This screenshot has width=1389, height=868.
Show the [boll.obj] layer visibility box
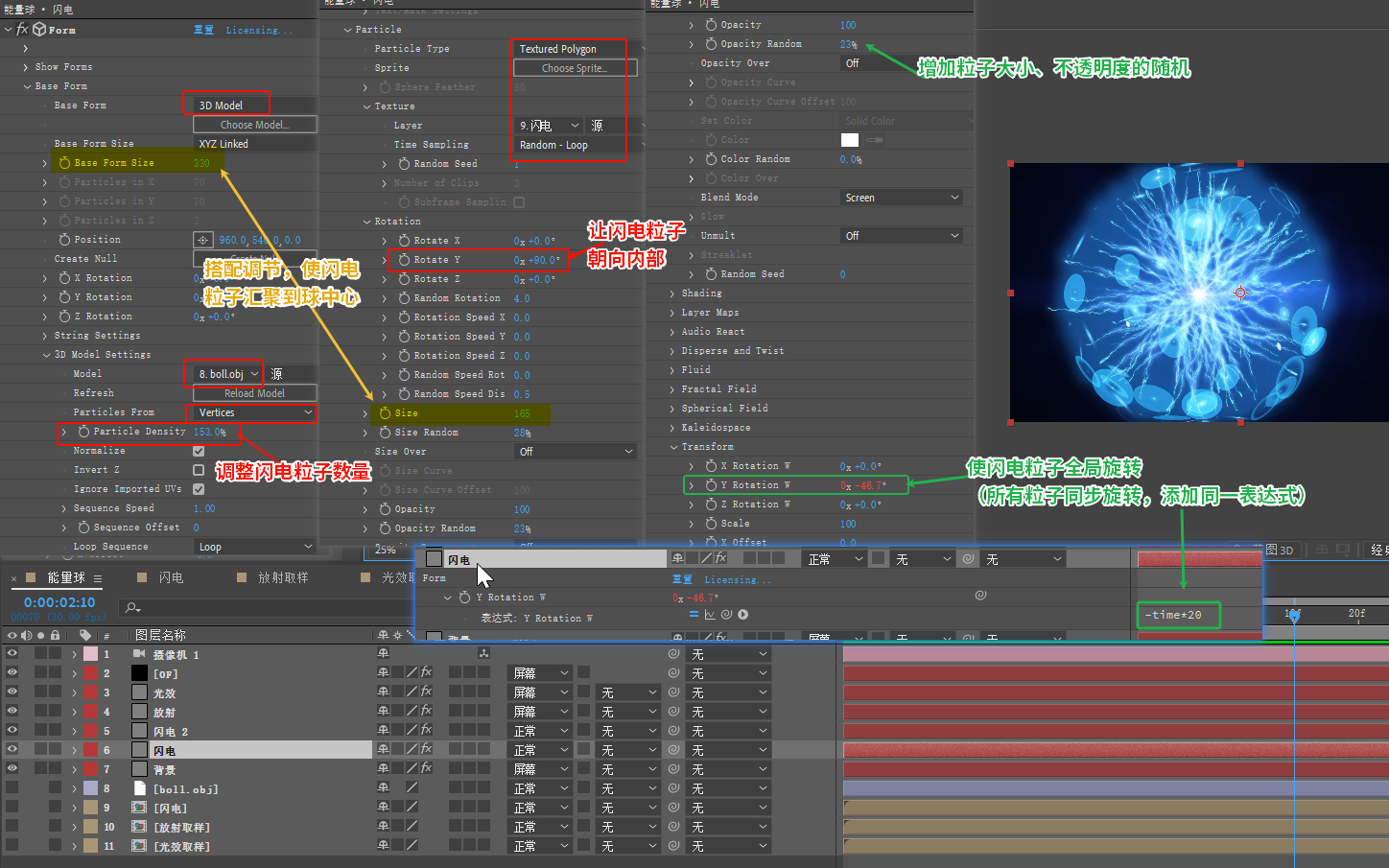12,788
